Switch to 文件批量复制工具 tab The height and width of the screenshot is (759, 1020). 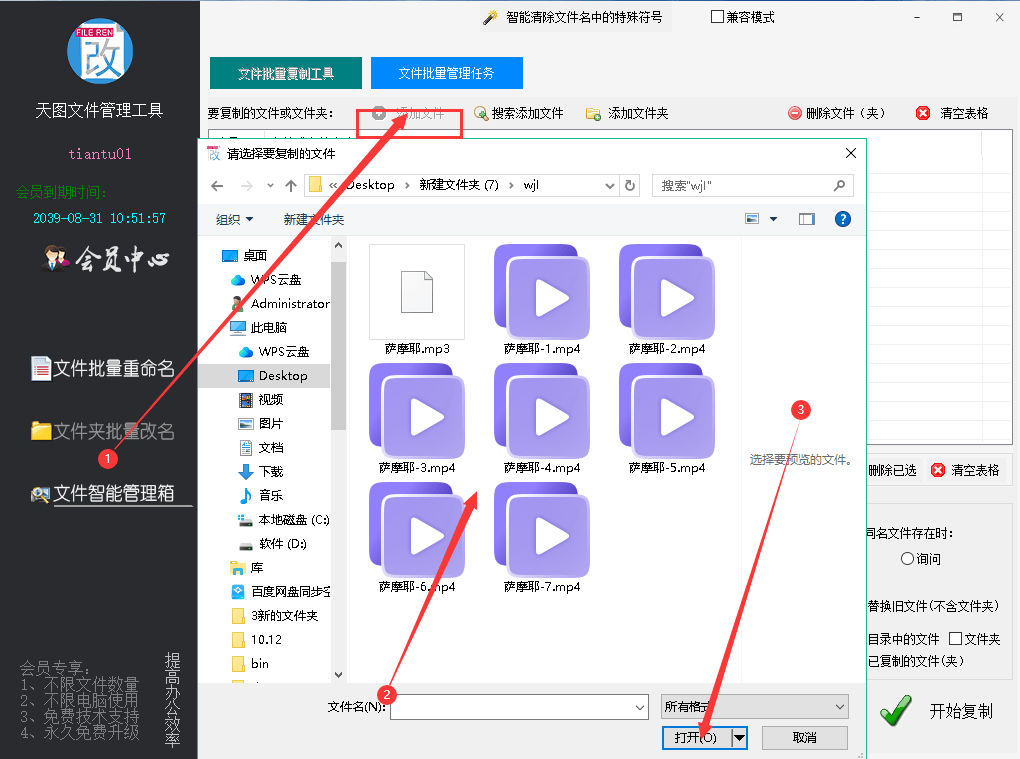(x=286, y=73)
